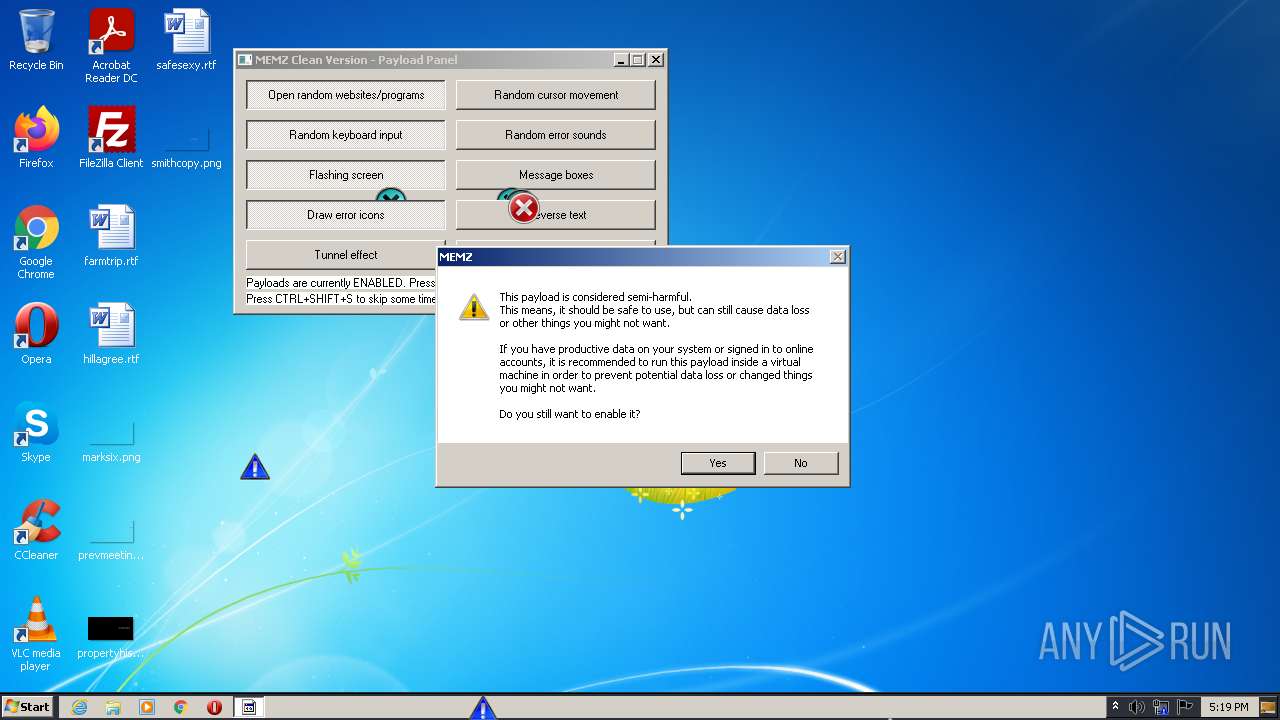
Task: Launch Skype from the desktop
Action: [x=36, y=432]
